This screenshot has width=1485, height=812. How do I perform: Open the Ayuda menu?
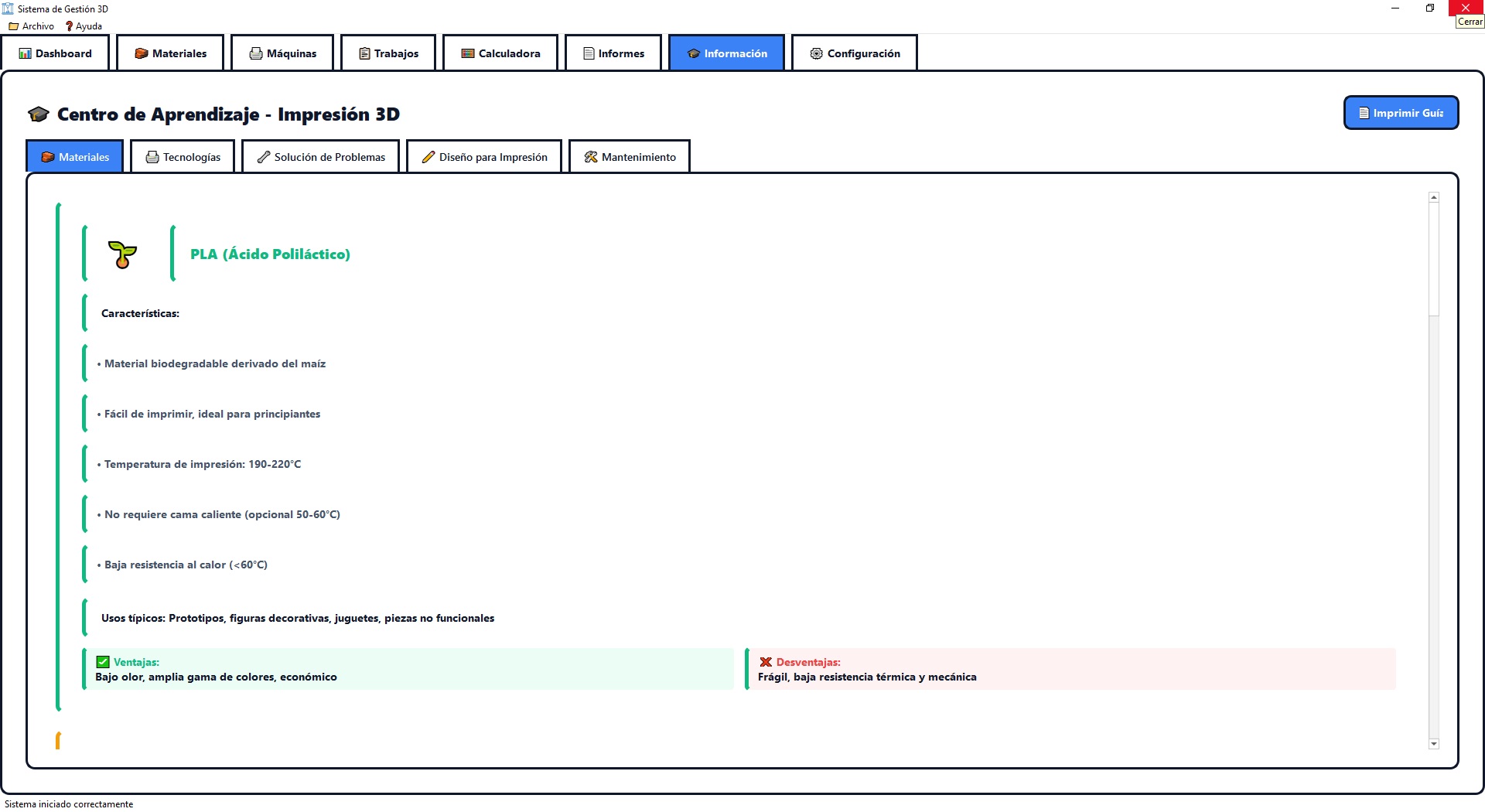click(x=84, y=26)
